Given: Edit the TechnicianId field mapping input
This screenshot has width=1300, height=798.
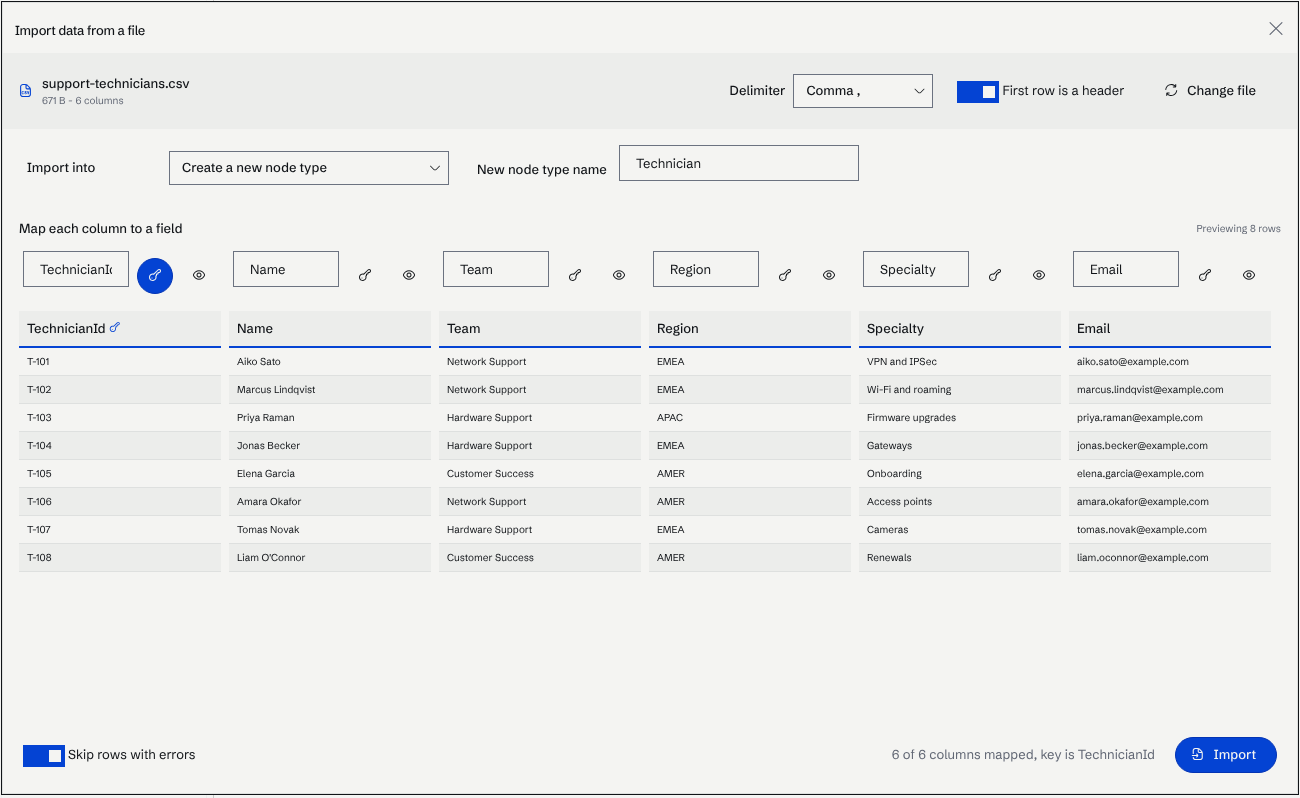Looking at the screenshot, I should click(x=76, y=270).
